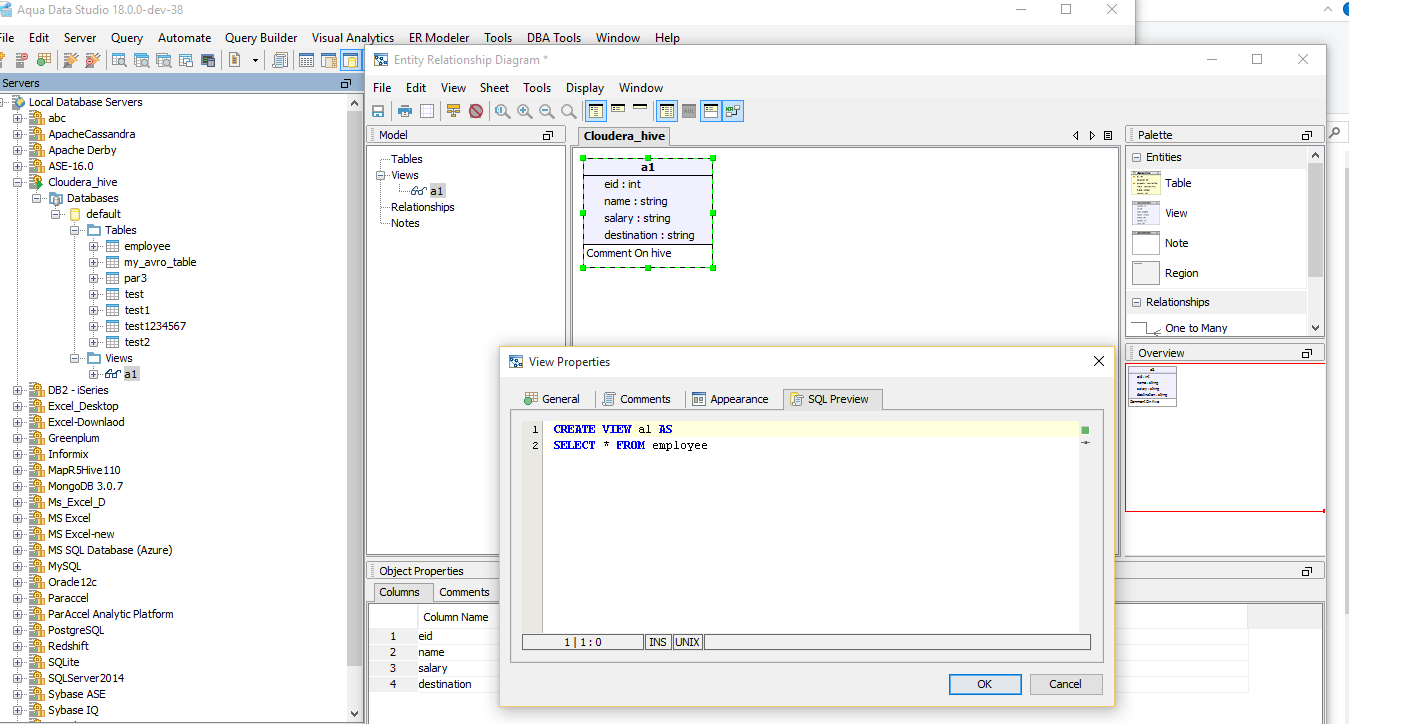Click the zoom-to-fit magnifier left of zoom in

click(502, 111)
